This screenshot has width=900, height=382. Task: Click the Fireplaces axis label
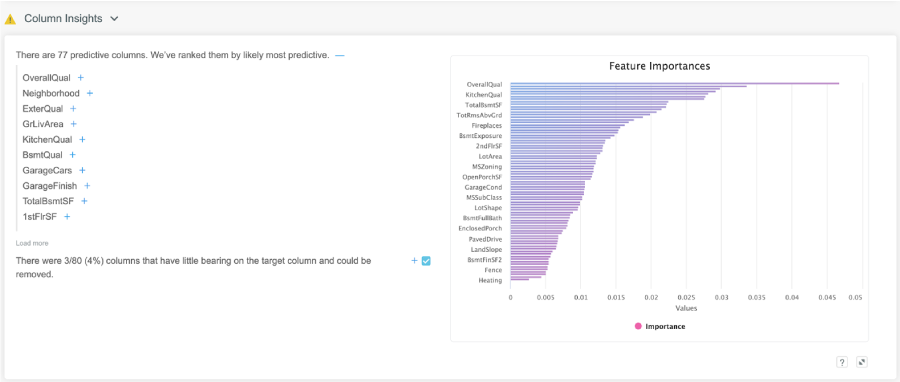pos(487,125)
